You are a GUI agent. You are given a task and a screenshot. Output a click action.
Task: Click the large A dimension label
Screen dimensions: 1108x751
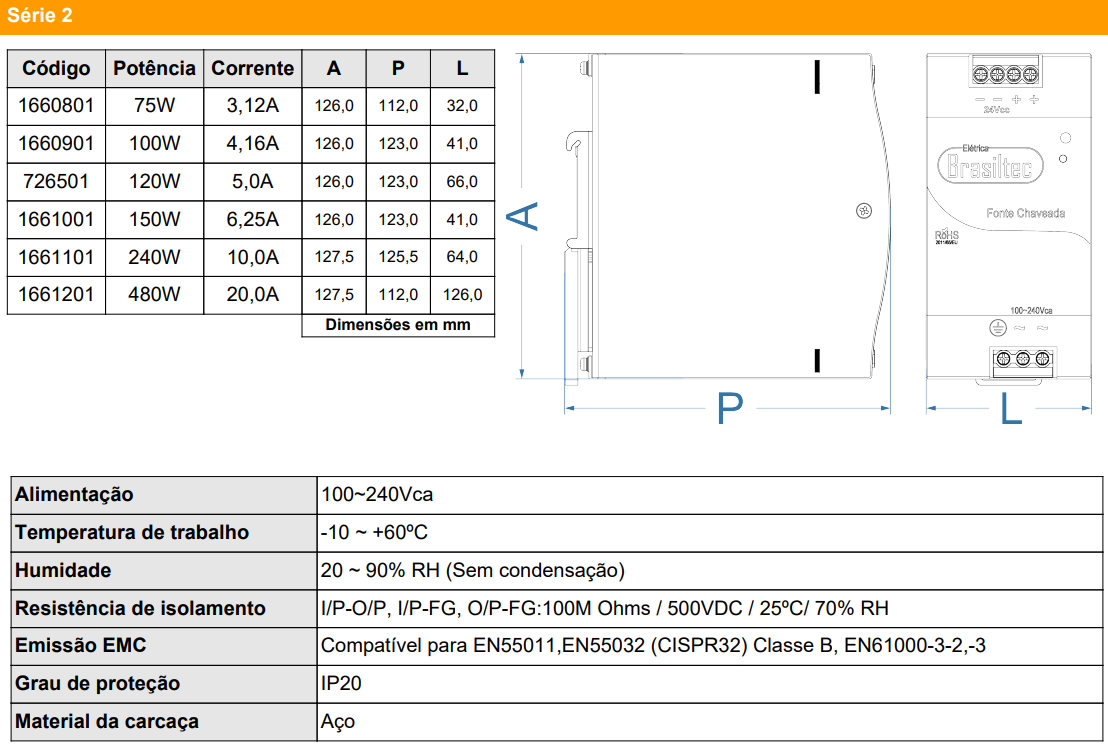[524, 216]
